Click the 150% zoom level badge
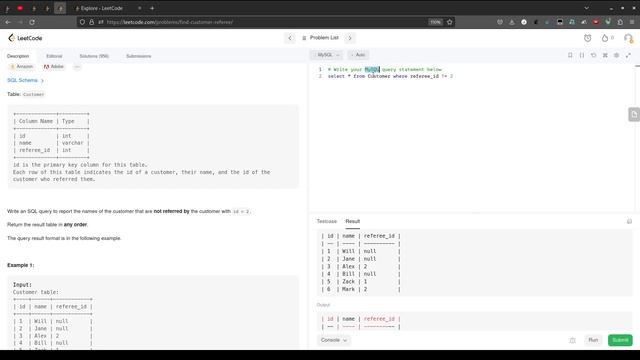 [436, 22]
